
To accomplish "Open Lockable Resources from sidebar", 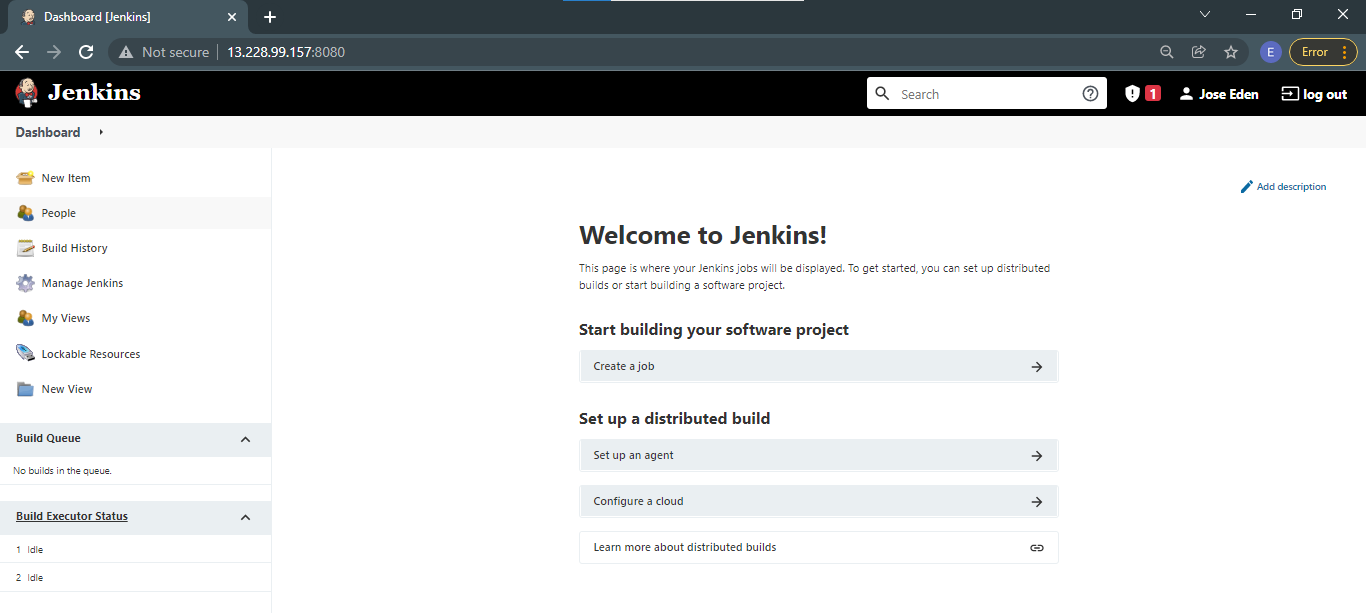I will (x=91, y=354).
